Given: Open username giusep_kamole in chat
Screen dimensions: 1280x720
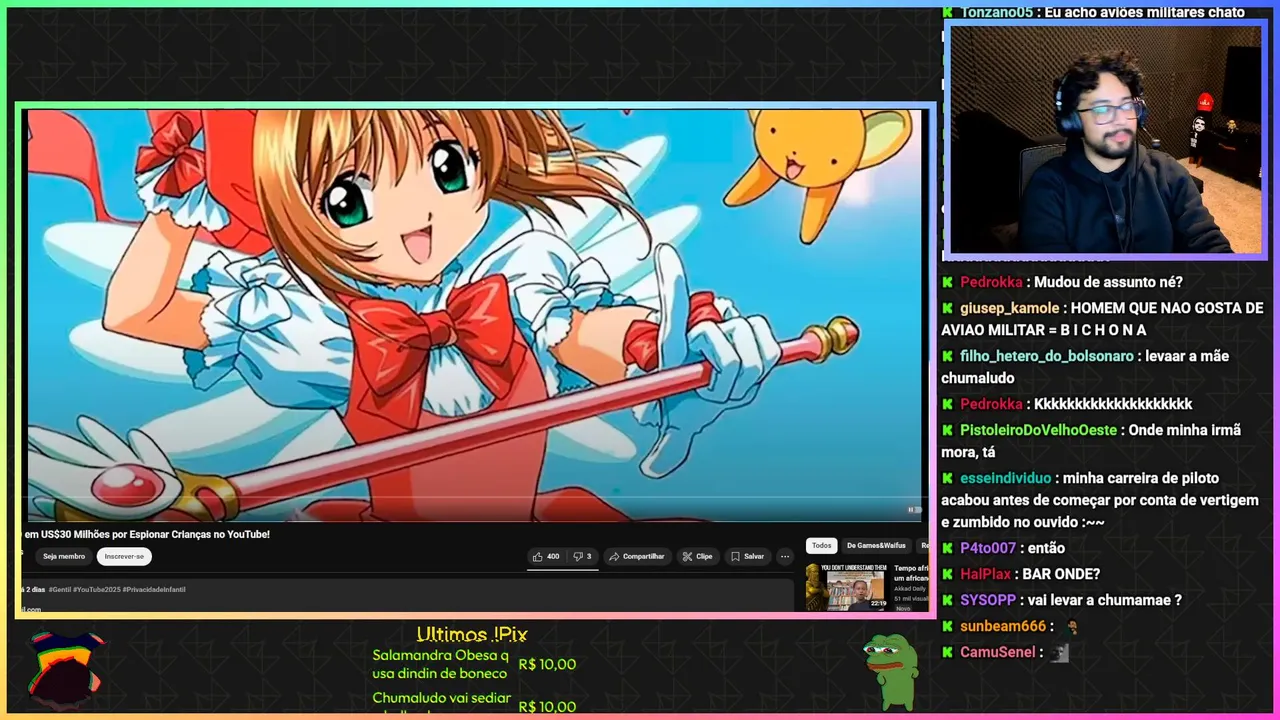Looking at the screenshot, I should (1009, 308).
